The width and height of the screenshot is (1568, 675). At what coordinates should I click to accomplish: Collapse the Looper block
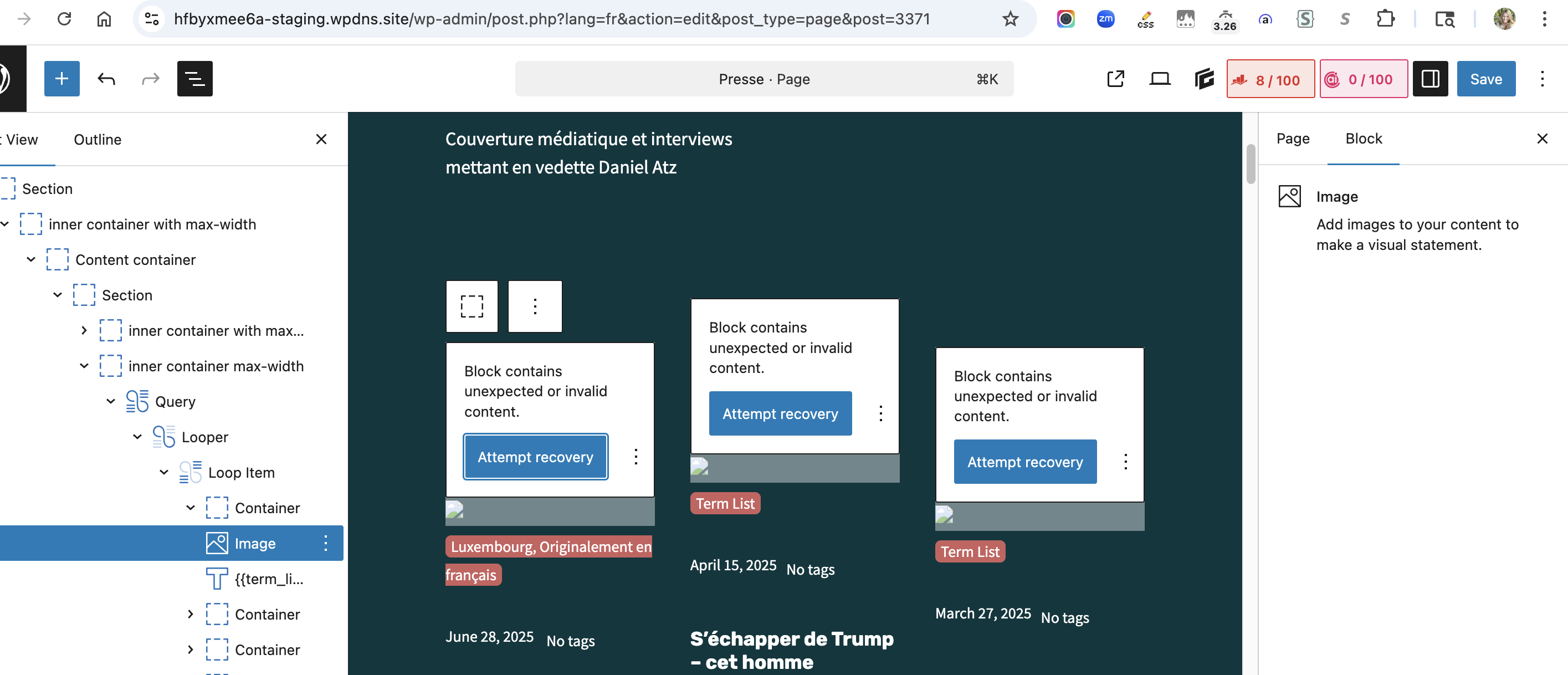point(137,436)
